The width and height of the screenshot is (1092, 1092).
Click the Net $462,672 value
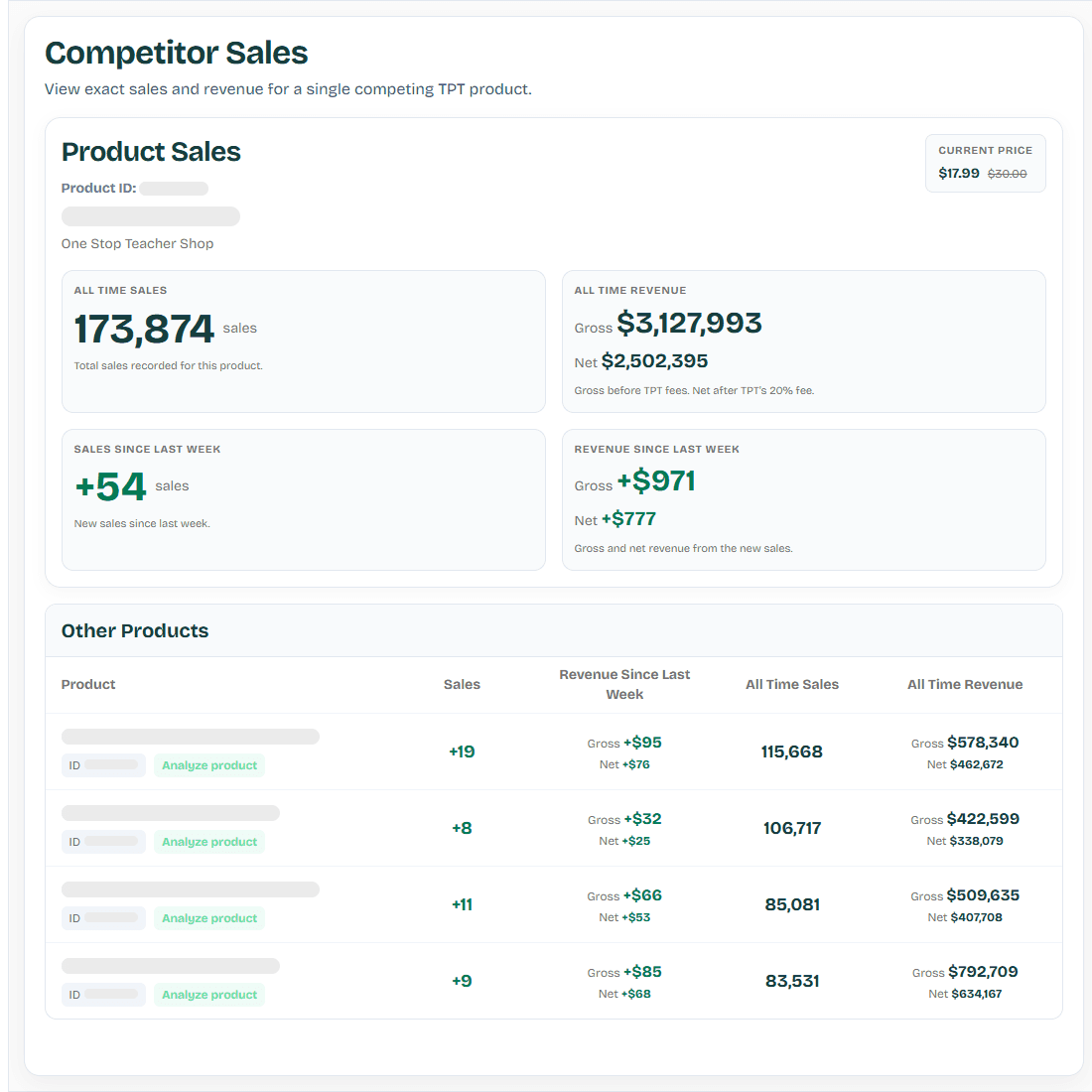(965, 764)
